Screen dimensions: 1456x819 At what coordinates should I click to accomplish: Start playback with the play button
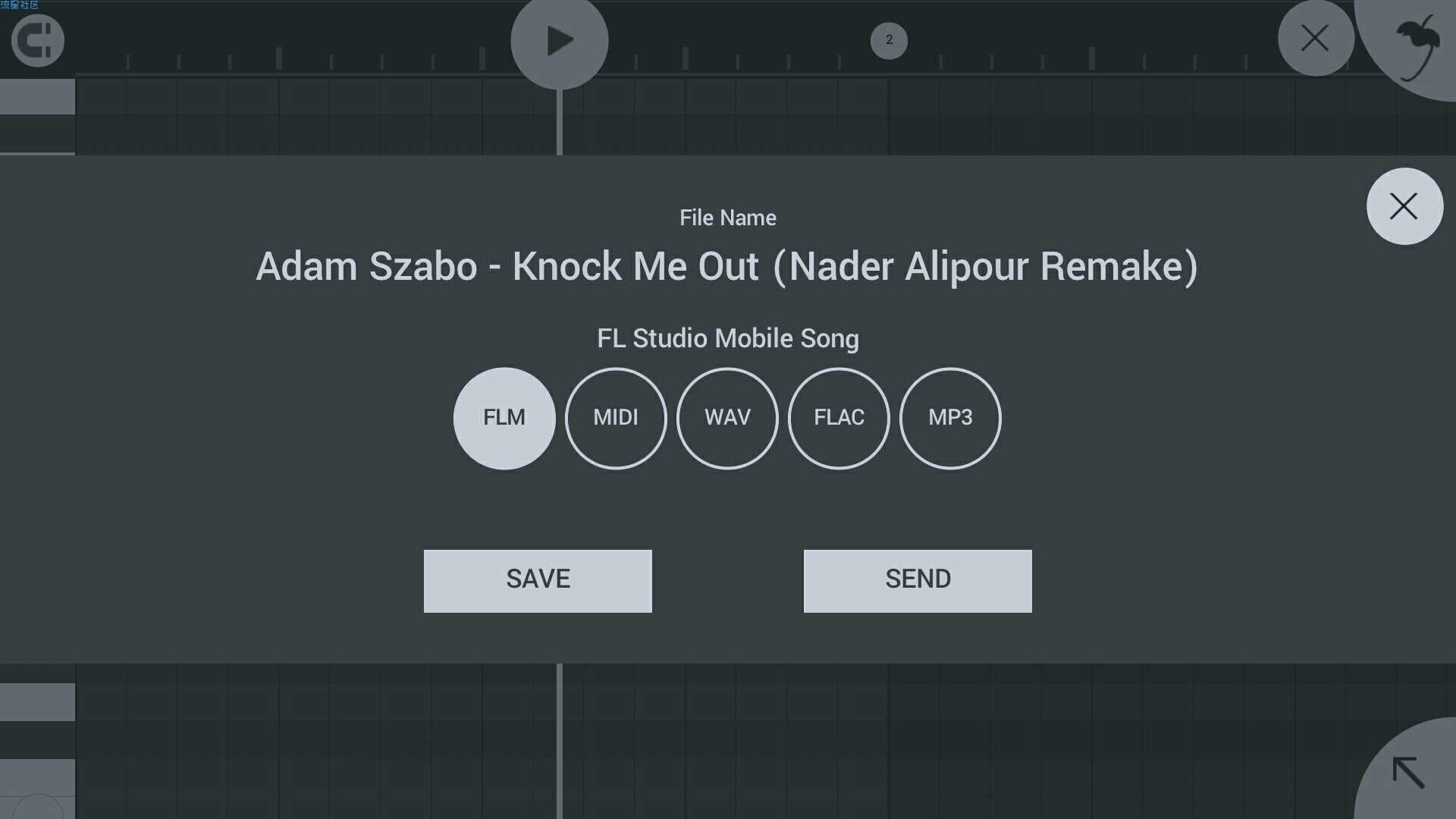[x=560, y=41]
